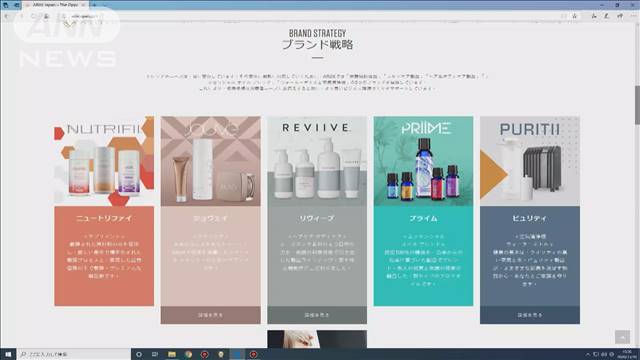Click the Nutrifii product image

pos(104,161)
